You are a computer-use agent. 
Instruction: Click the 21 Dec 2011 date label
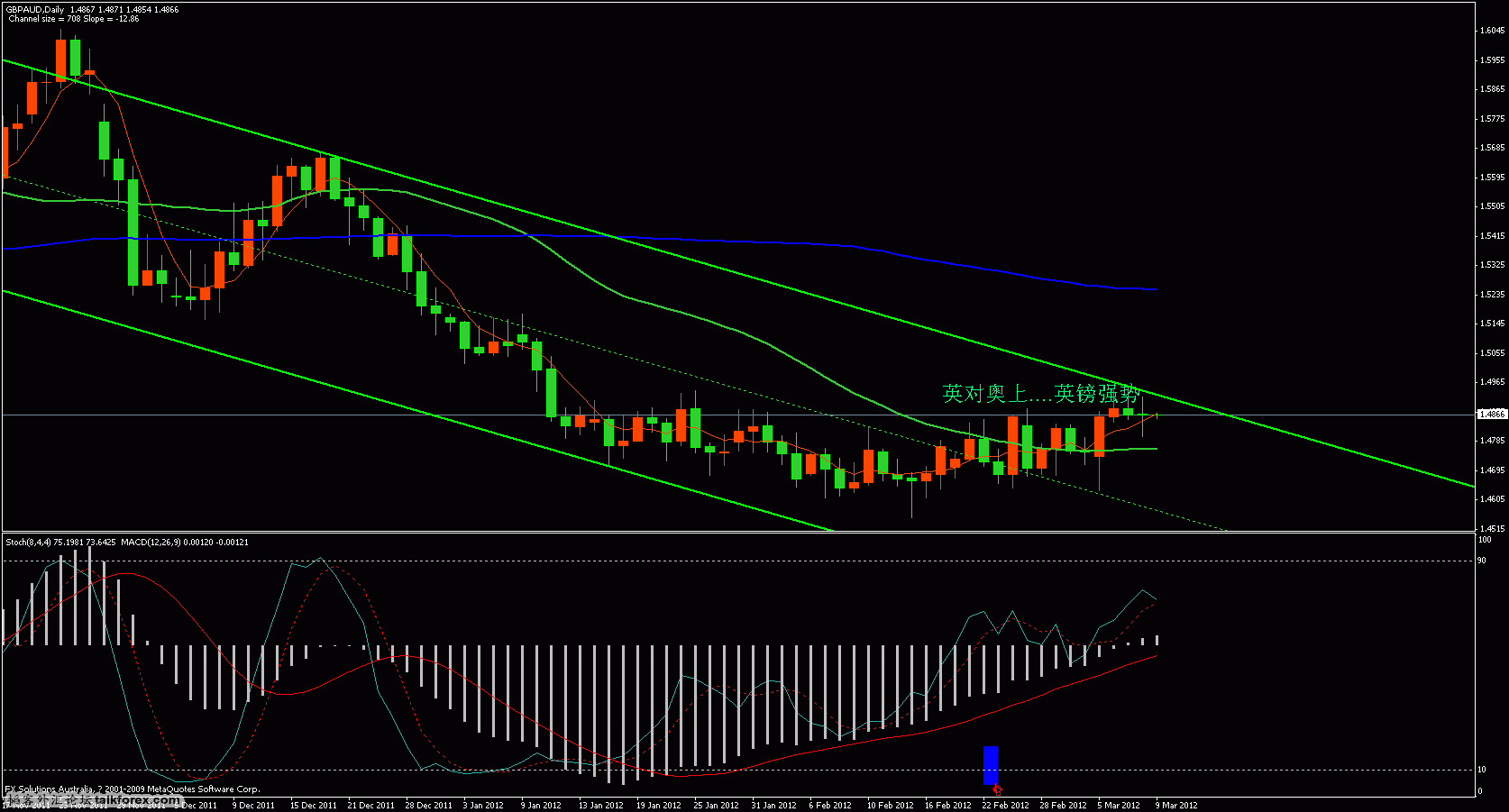click(x=370, y=806)
